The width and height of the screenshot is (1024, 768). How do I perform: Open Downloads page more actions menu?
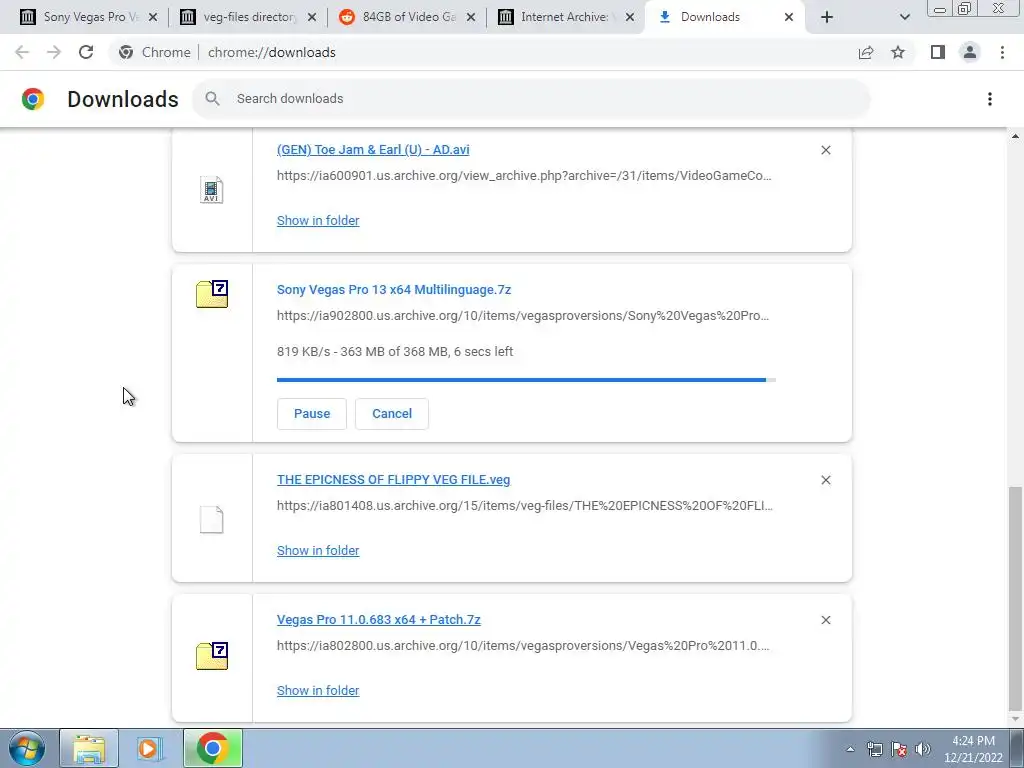click(x=990, y=99)
